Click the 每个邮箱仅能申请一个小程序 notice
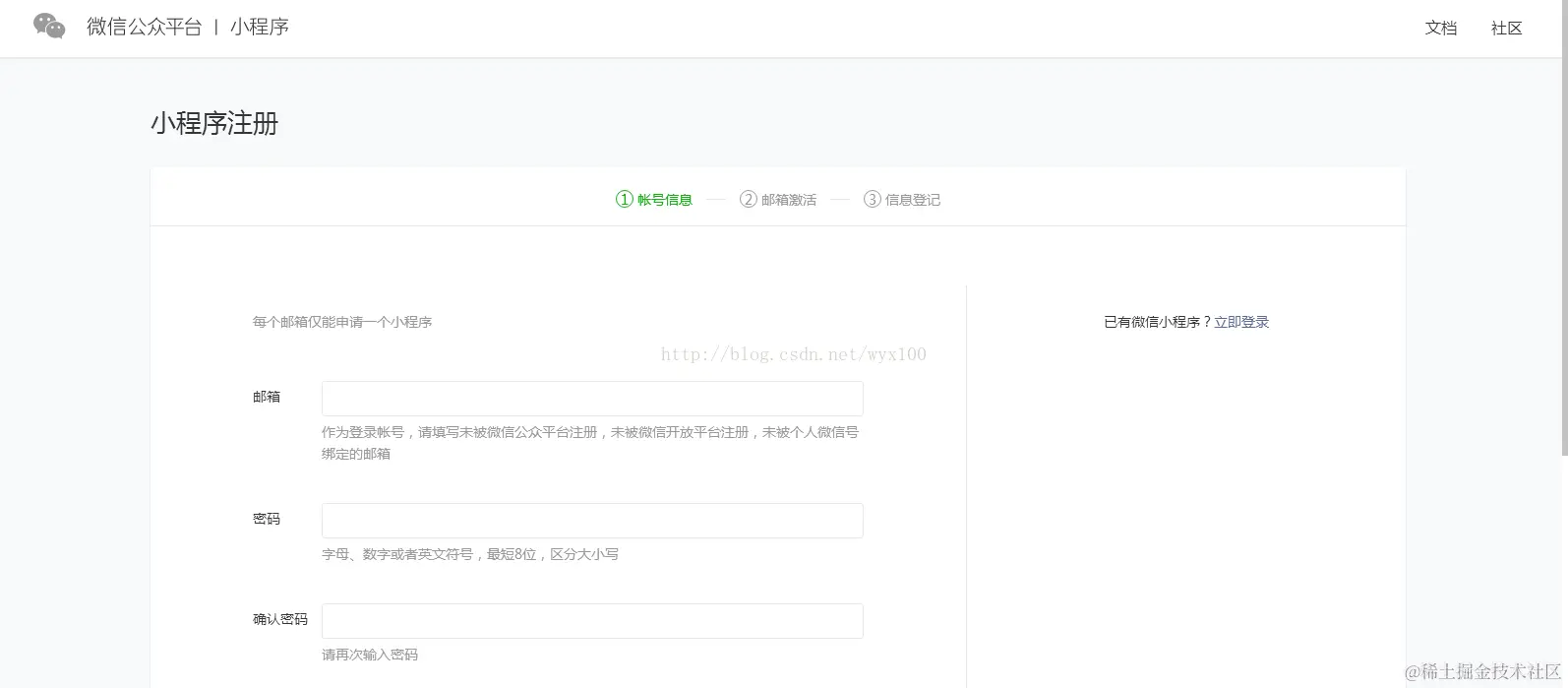 click(342, 322)
